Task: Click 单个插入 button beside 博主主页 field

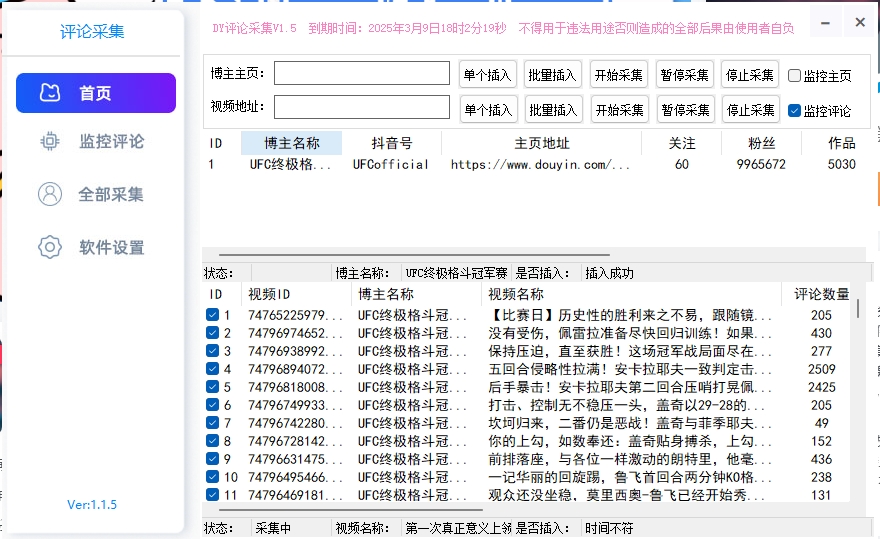Action: pyautogui.click(x=487, y=74)
